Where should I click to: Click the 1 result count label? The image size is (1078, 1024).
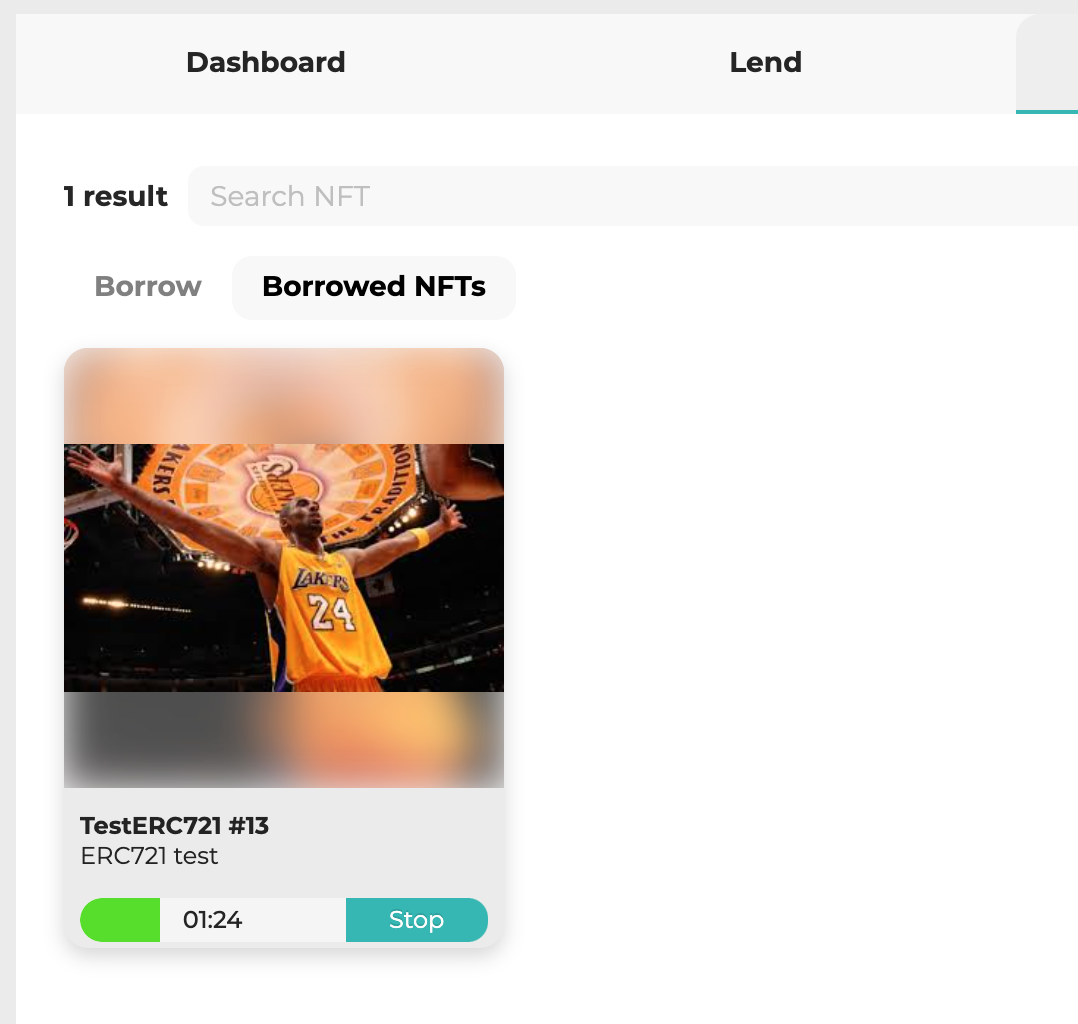(116, 196)
